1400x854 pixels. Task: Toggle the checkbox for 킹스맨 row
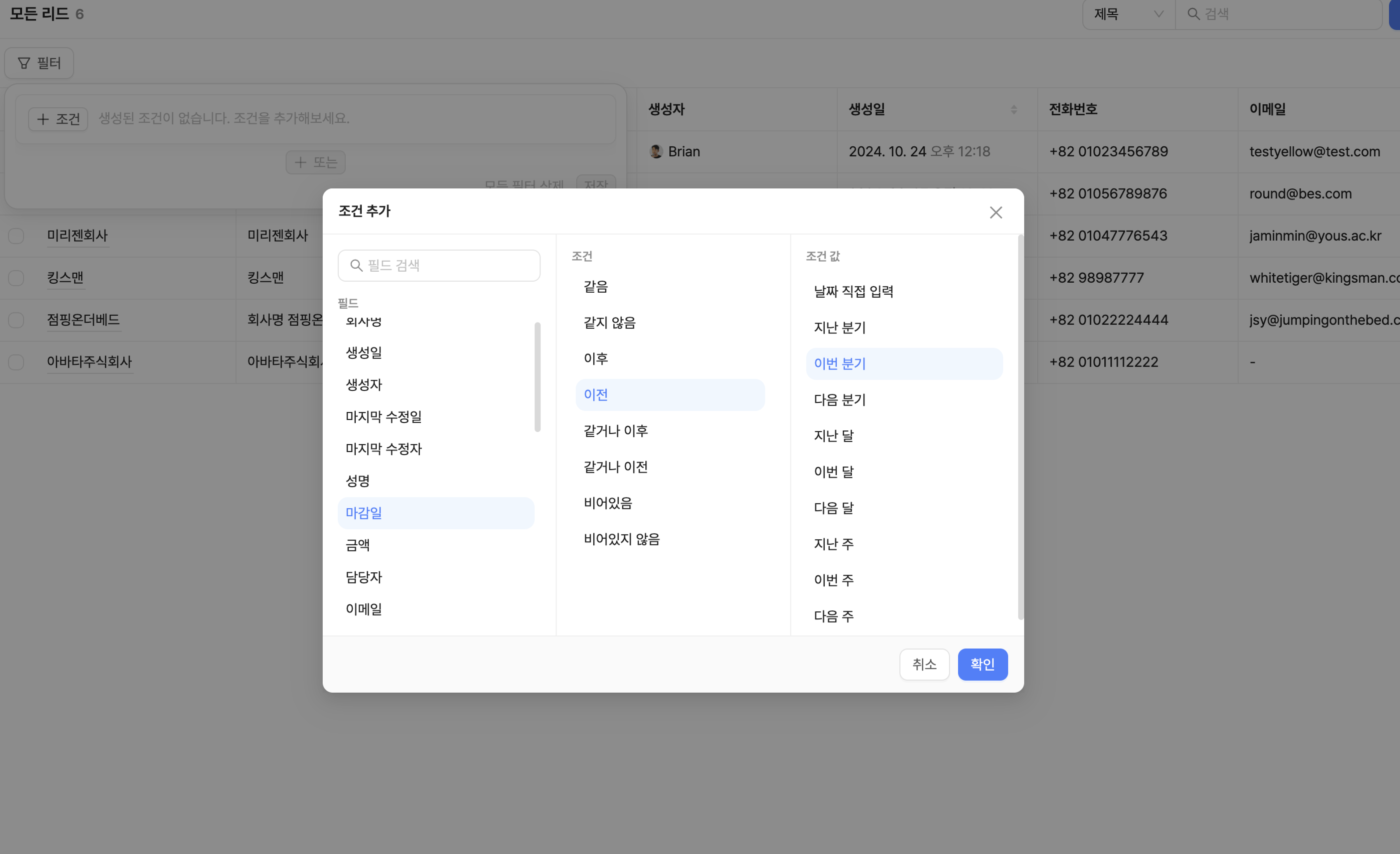tap(16, 278)
